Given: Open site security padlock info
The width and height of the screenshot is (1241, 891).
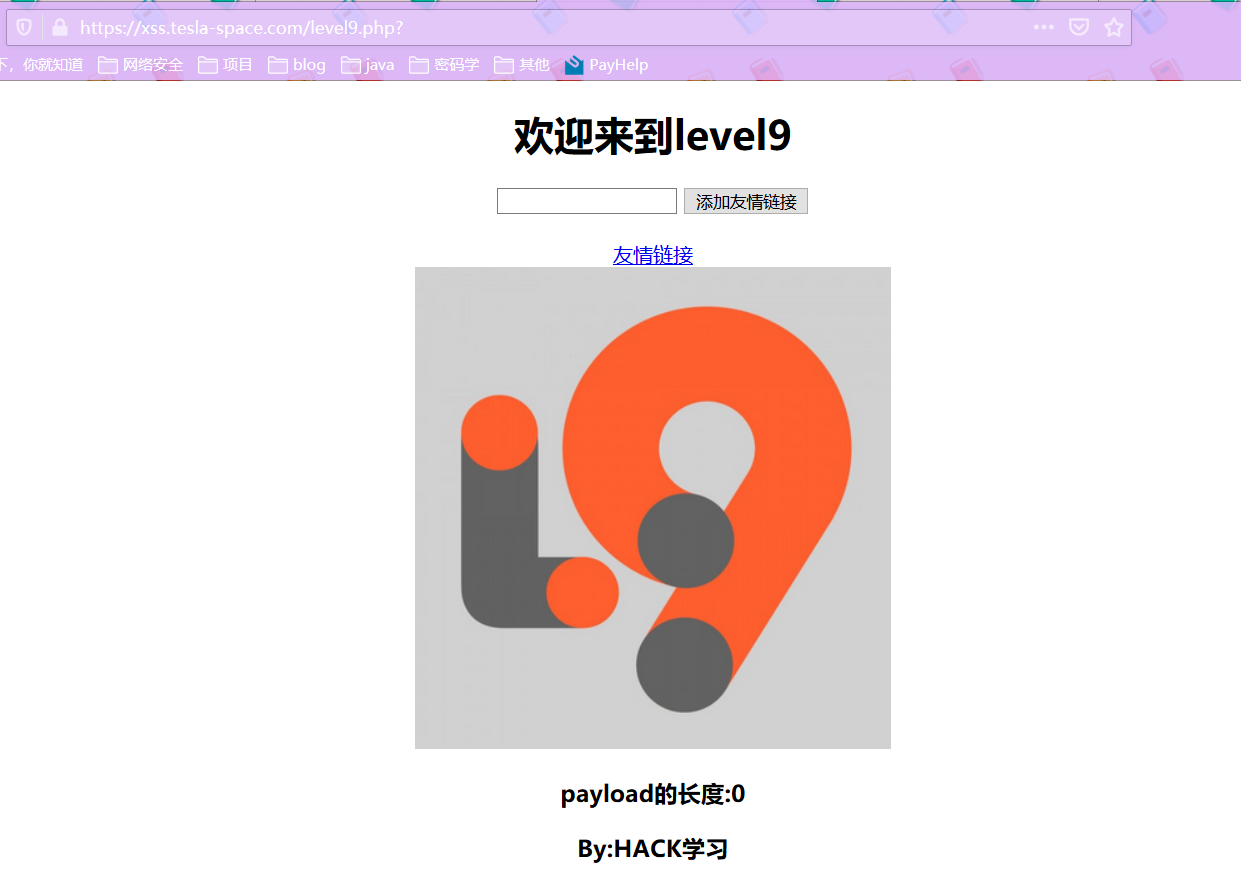Looking at the screenshot, I should 60,27.
